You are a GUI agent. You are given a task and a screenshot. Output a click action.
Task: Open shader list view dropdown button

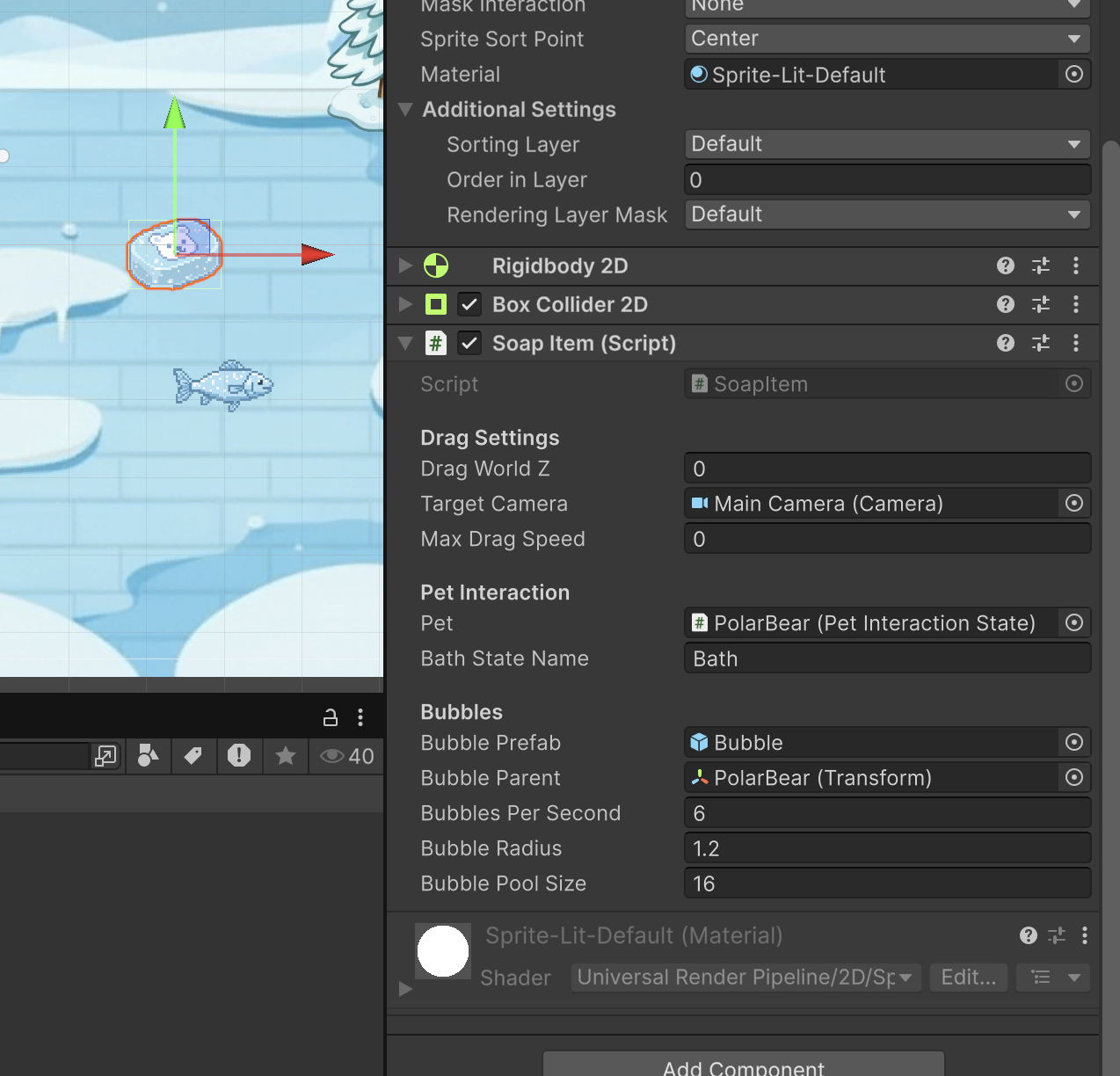point(1053,978)
